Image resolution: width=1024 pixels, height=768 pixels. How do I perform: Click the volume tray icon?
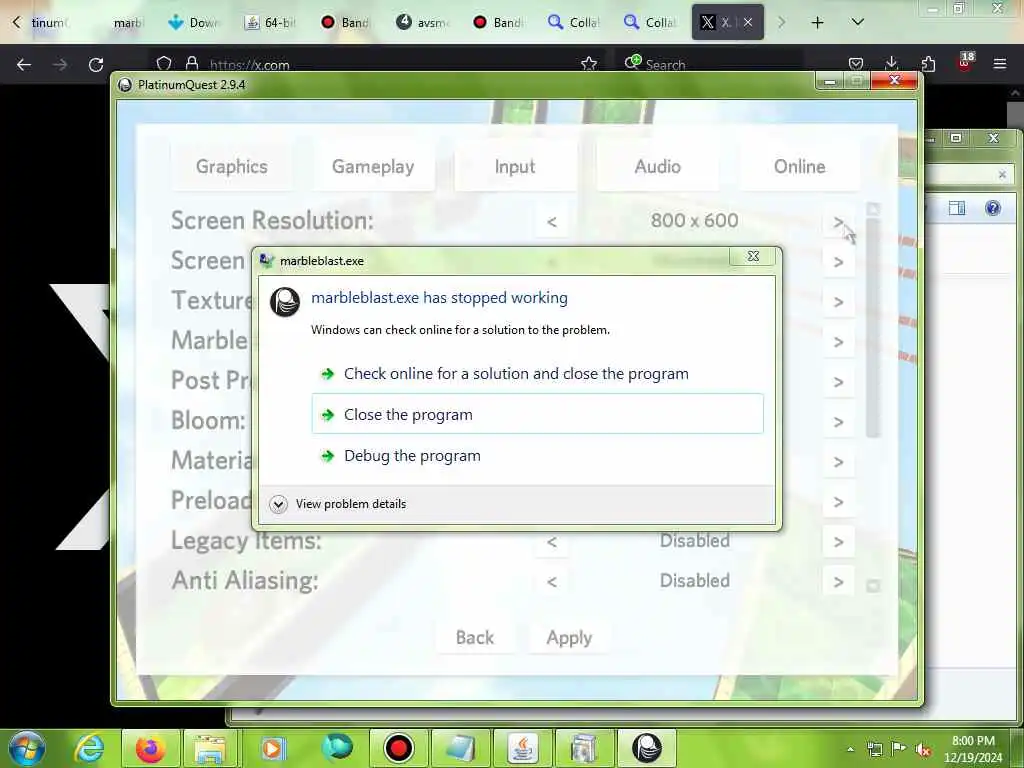point(923,749)
